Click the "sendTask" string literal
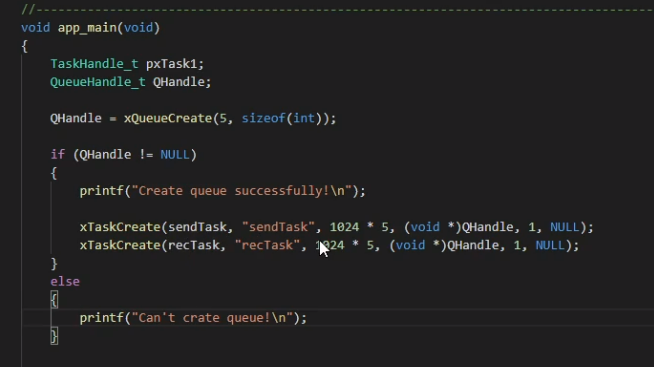 point(278,227)
